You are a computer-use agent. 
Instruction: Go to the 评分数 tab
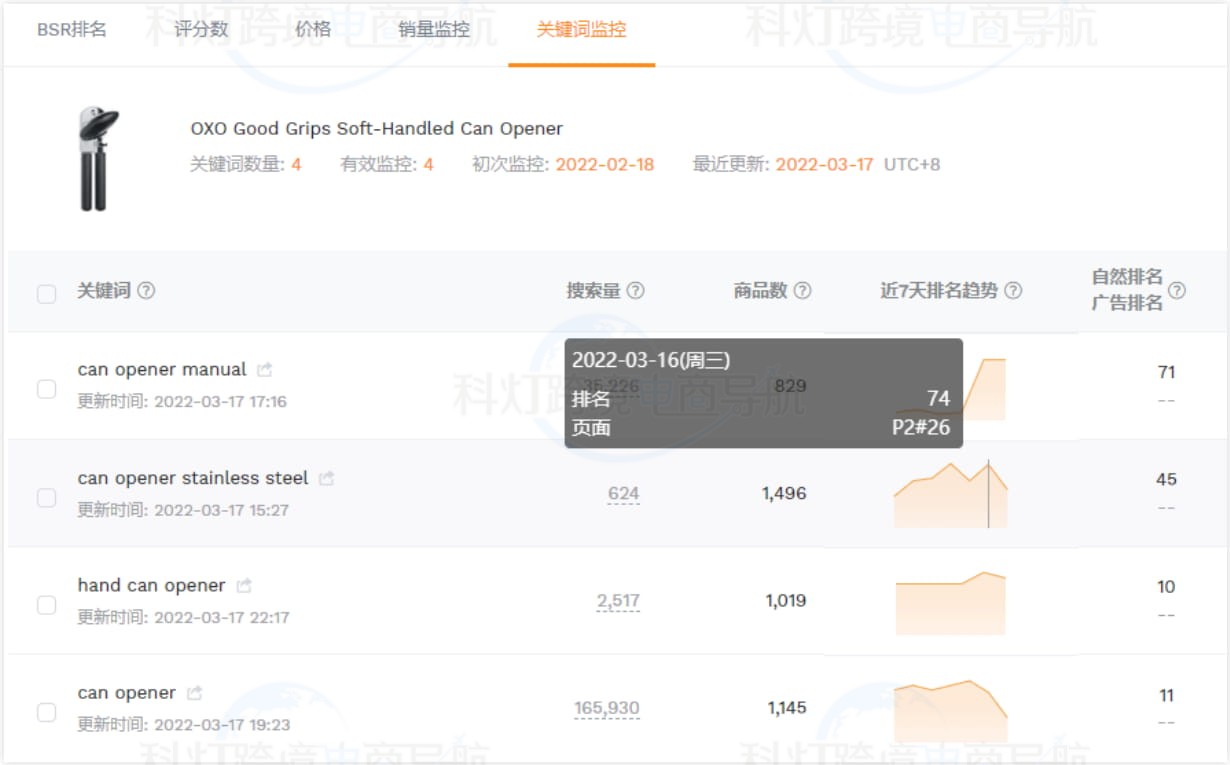coord(201,30)
